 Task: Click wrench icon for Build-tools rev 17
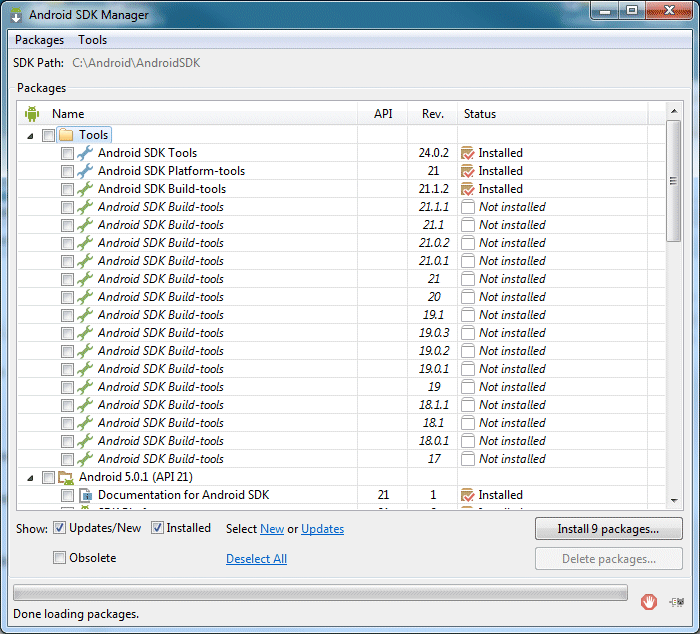(x=85, y=459)
